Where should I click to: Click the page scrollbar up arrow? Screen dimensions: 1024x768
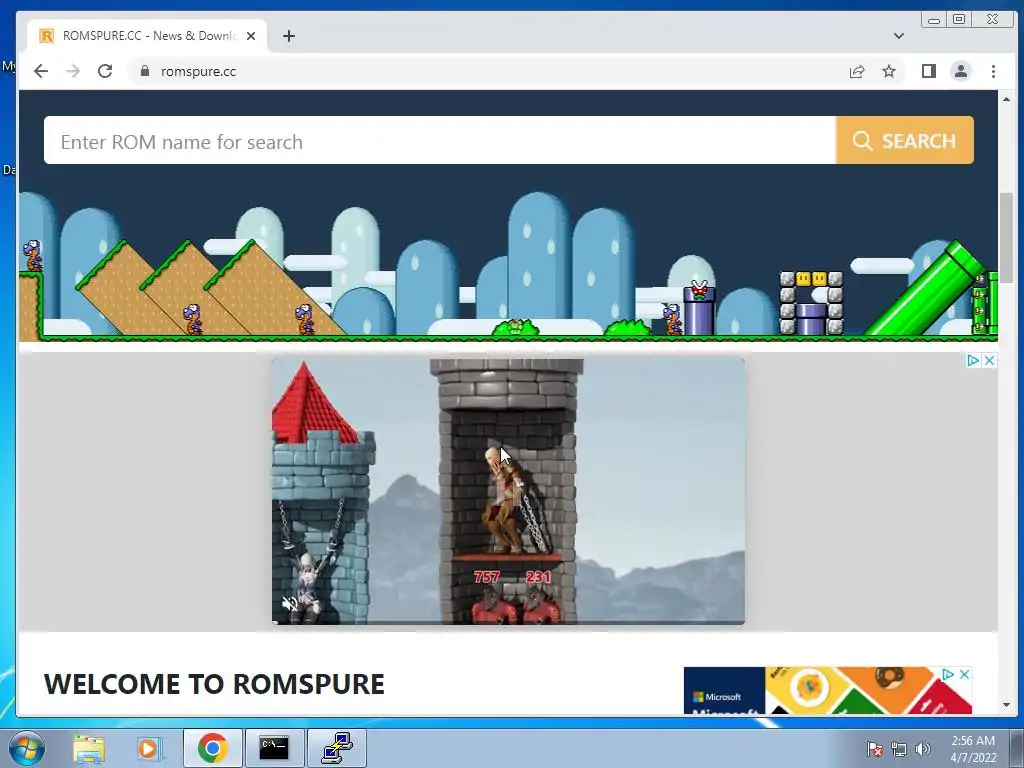(x=1006, y=99)
